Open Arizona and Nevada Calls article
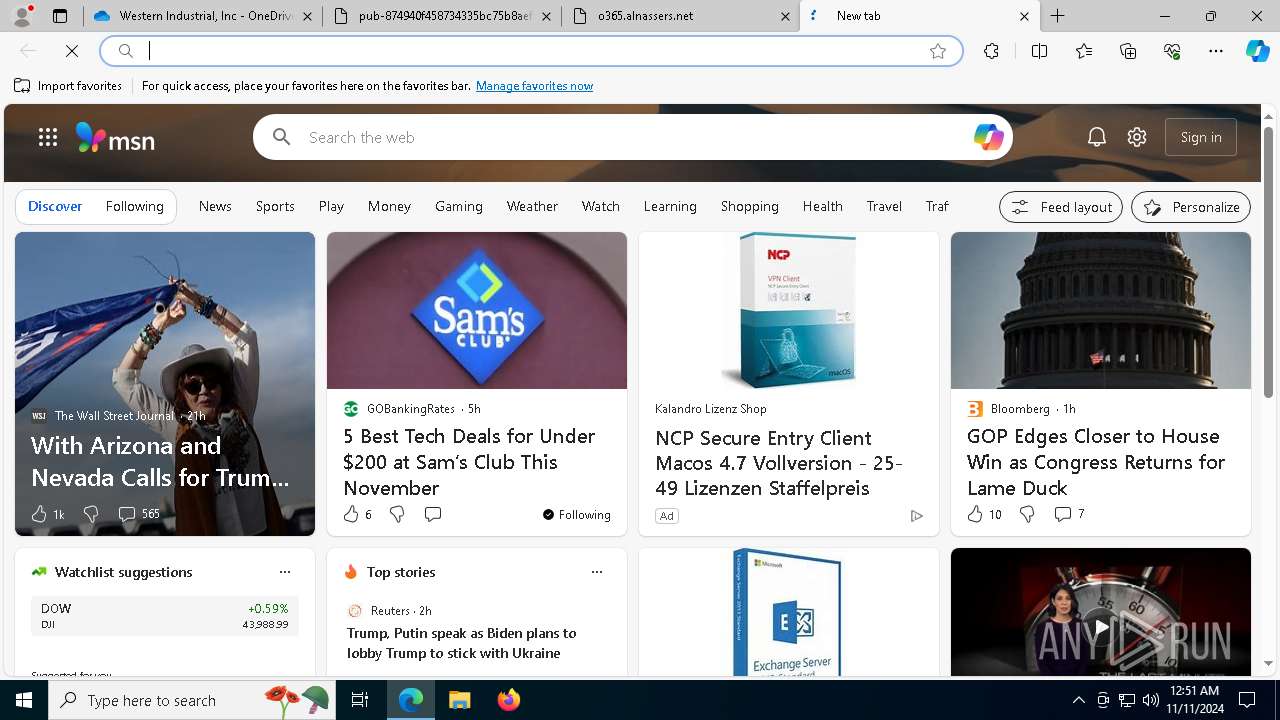The image size is (1280, 720). (161, 461)
